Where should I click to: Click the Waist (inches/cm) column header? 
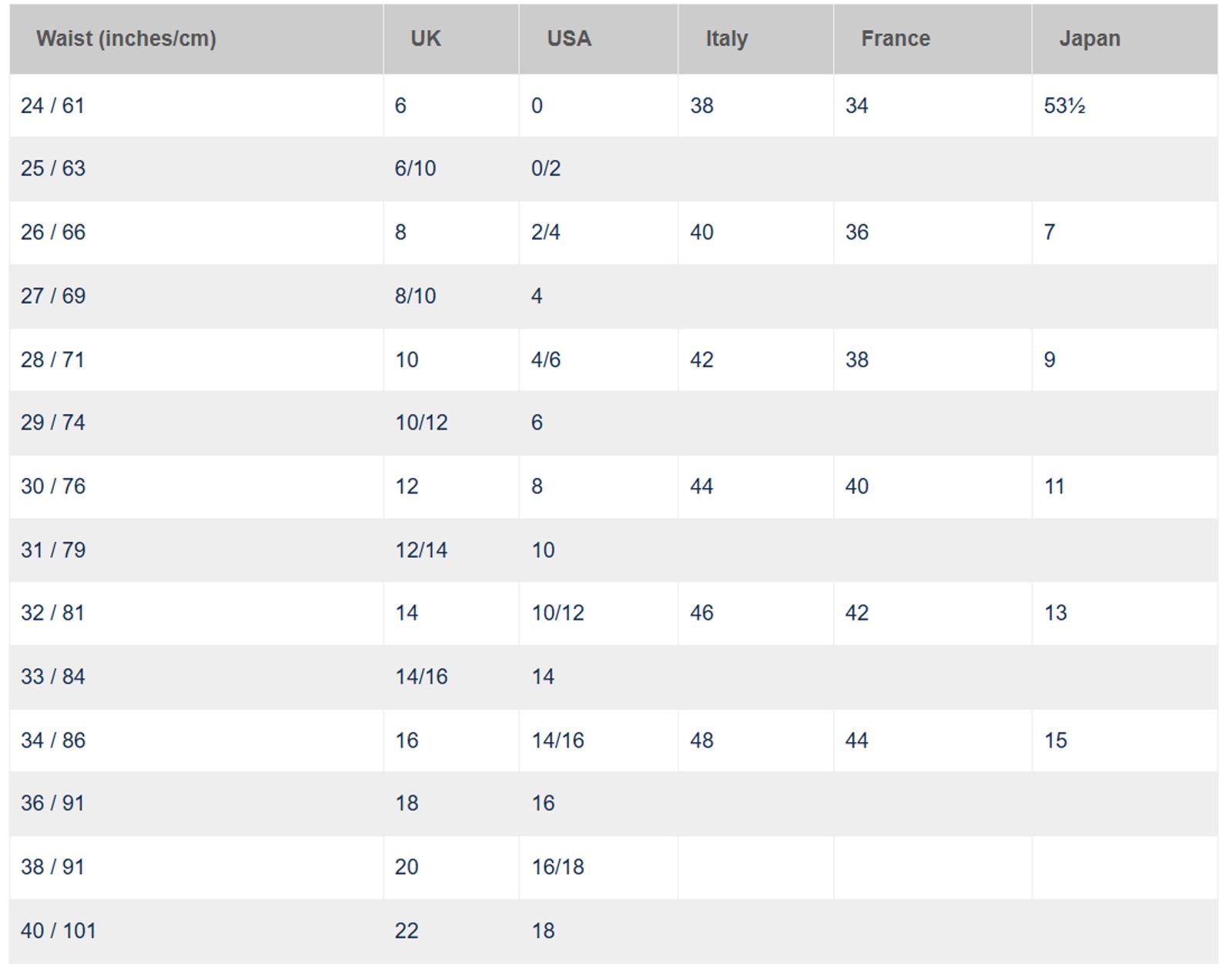click(x=126, y=39)
